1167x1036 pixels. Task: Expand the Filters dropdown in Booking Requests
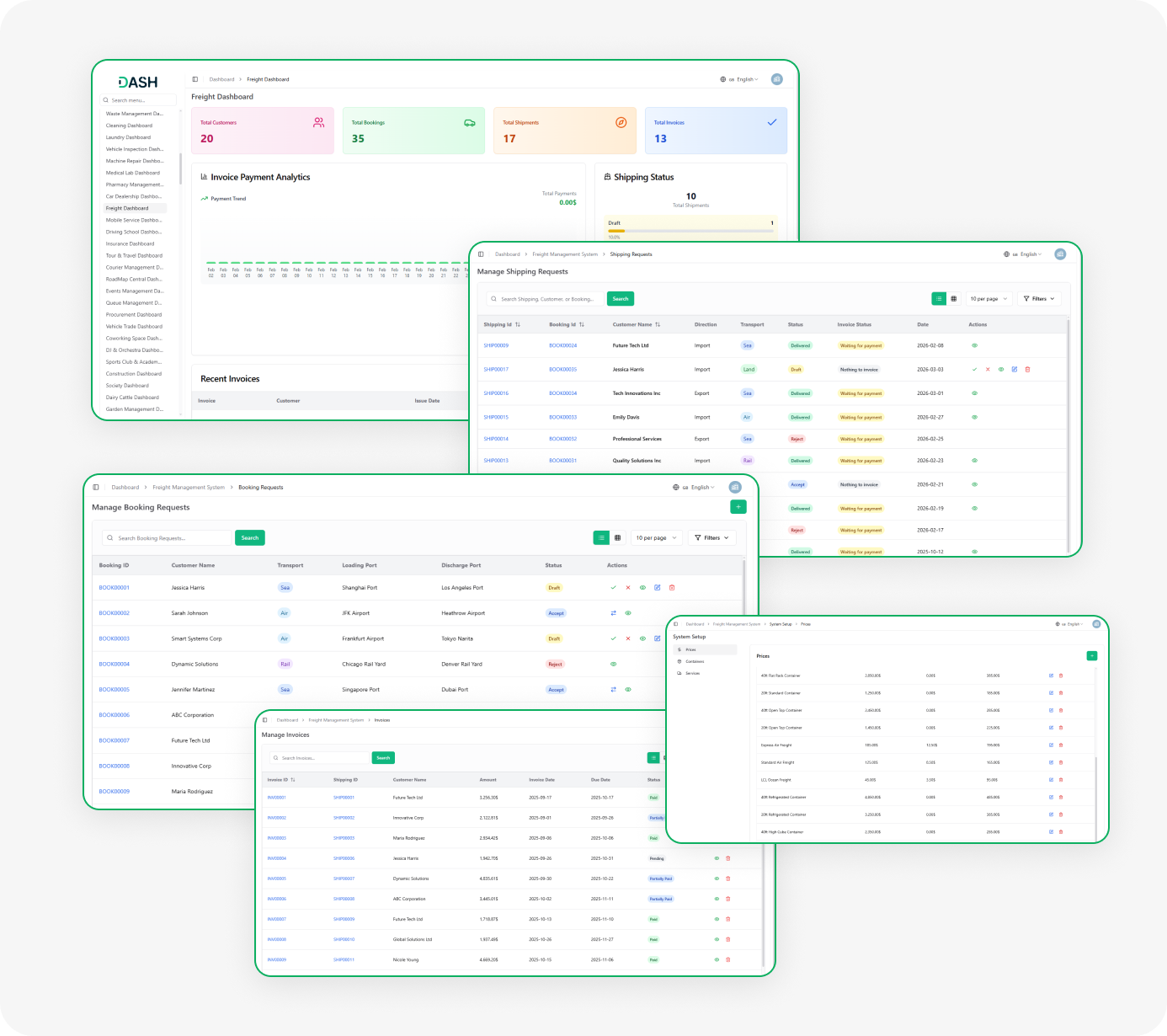(x=712, y=537)
